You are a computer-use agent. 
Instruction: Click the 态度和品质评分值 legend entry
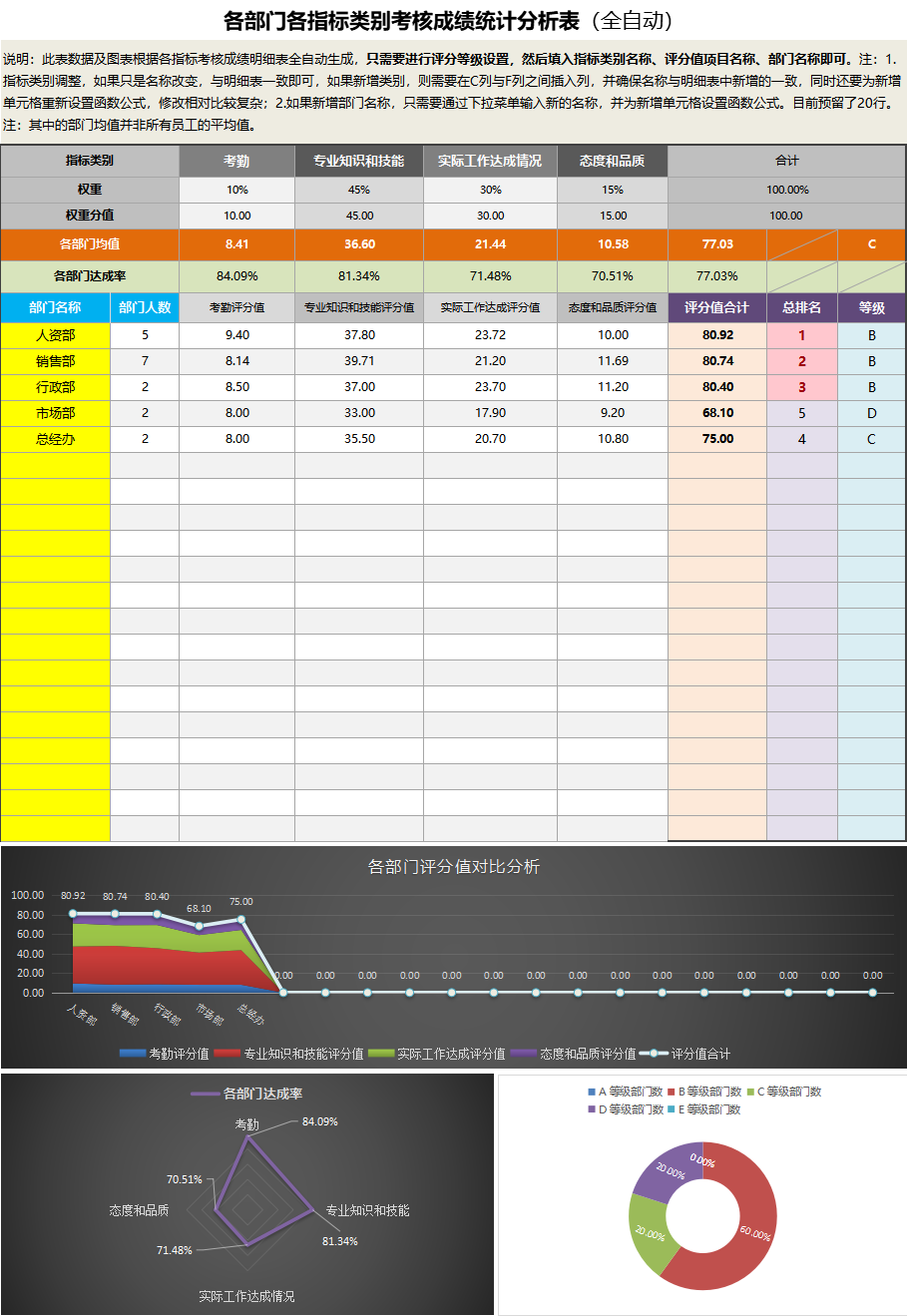[x=573, y=1054]
